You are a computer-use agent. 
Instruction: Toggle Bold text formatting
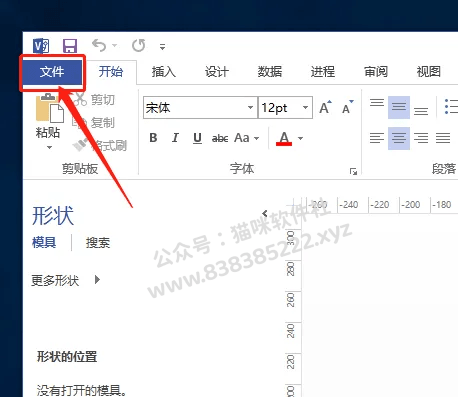(x=153, y=138)
